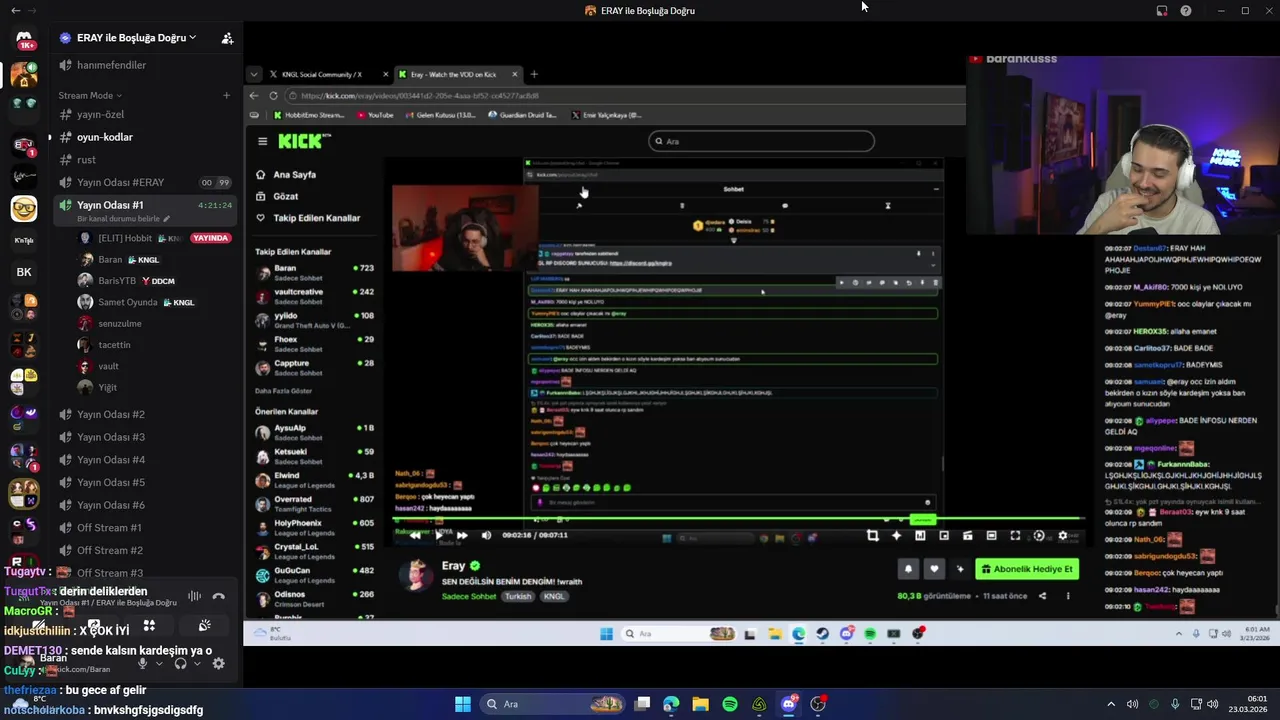Open the headphones output device dropdown arrow
The width and height of the screenshot is (1280, 720).
[196, 663]
